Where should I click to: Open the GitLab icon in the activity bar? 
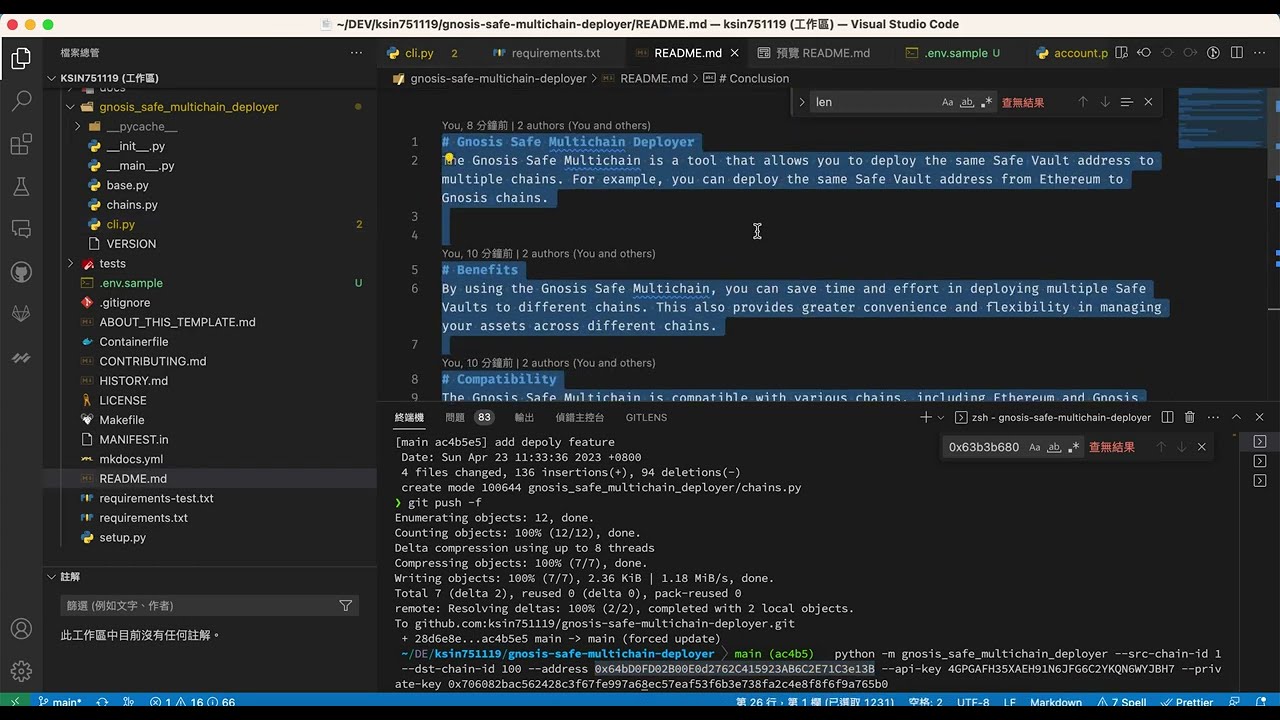click(x=21, y=314)
